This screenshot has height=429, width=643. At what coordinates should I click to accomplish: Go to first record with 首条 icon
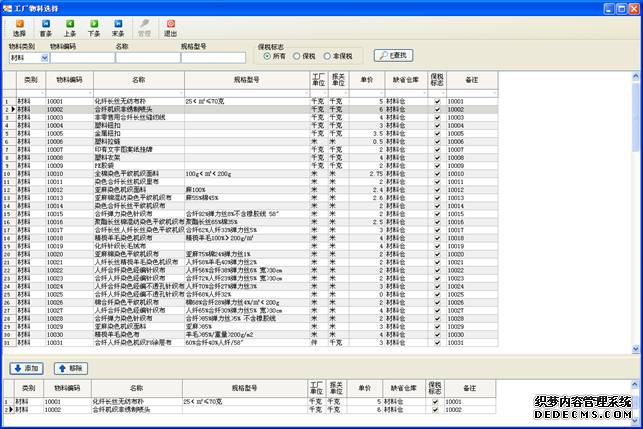pos(45,26)
